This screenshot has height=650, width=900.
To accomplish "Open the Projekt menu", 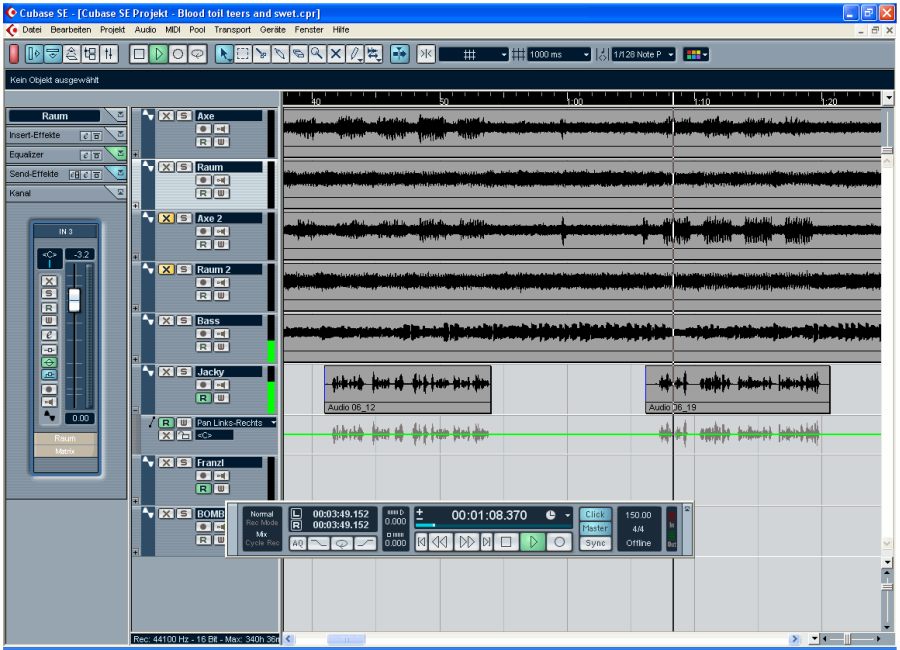I will pos(112,30).
